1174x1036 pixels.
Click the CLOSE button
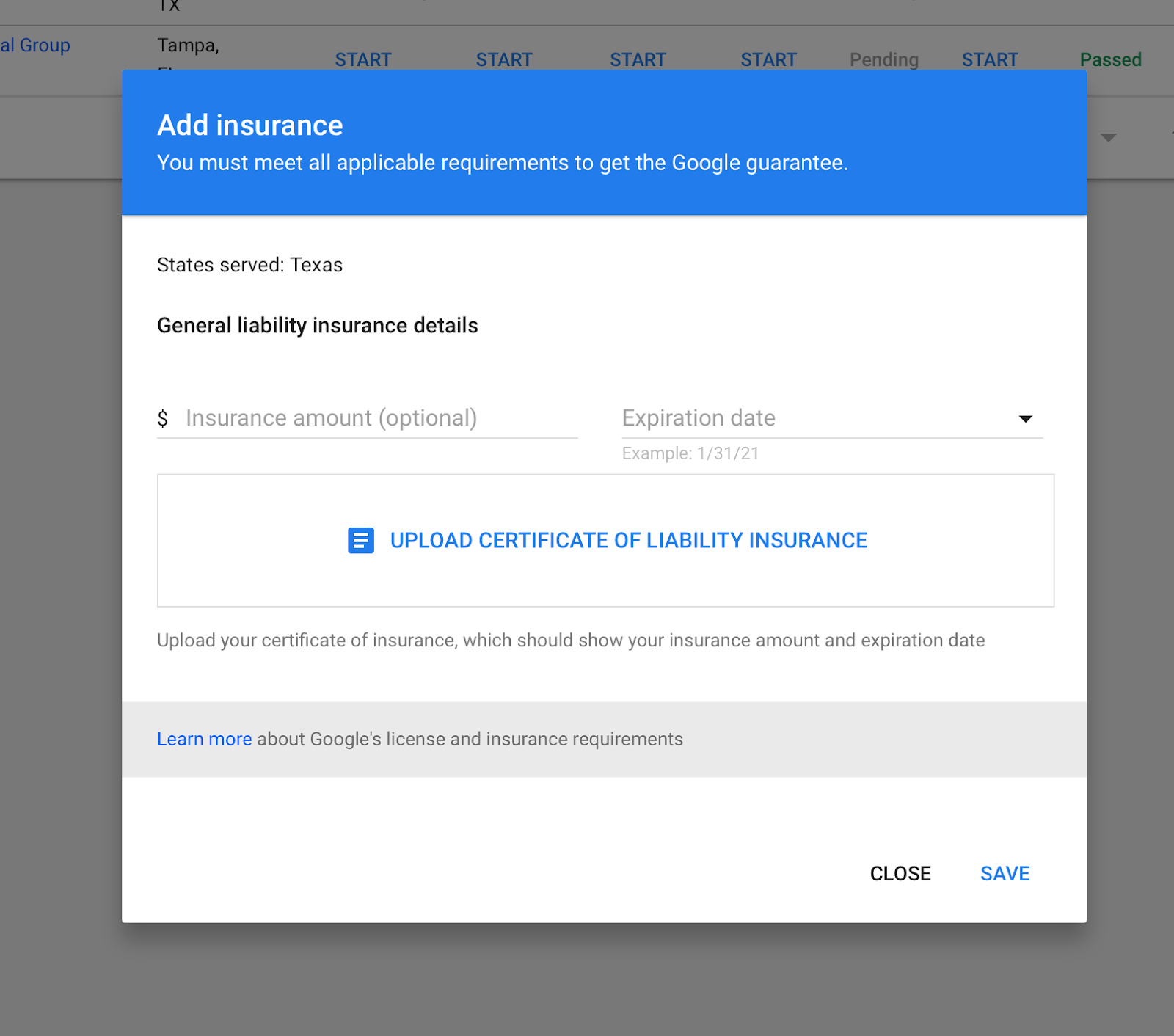point(900,874)
